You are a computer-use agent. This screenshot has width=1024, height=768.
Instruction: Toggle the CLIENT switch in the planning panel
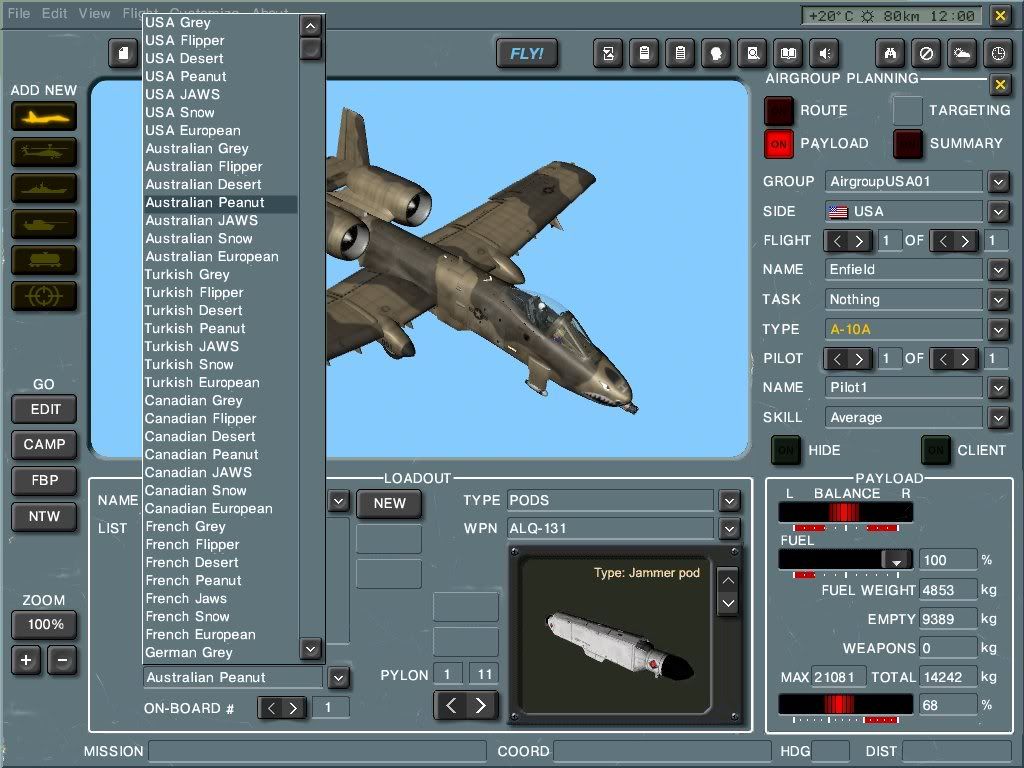coord(936,450)
